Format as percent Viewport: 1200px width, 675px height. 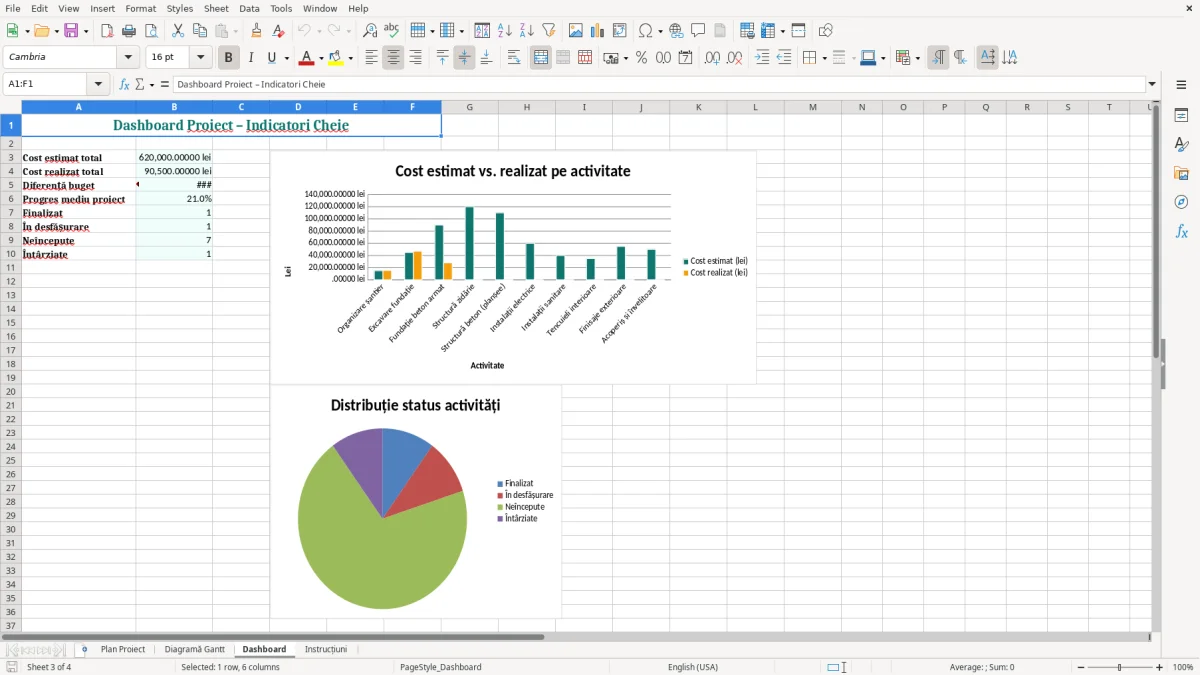(642, 58)
